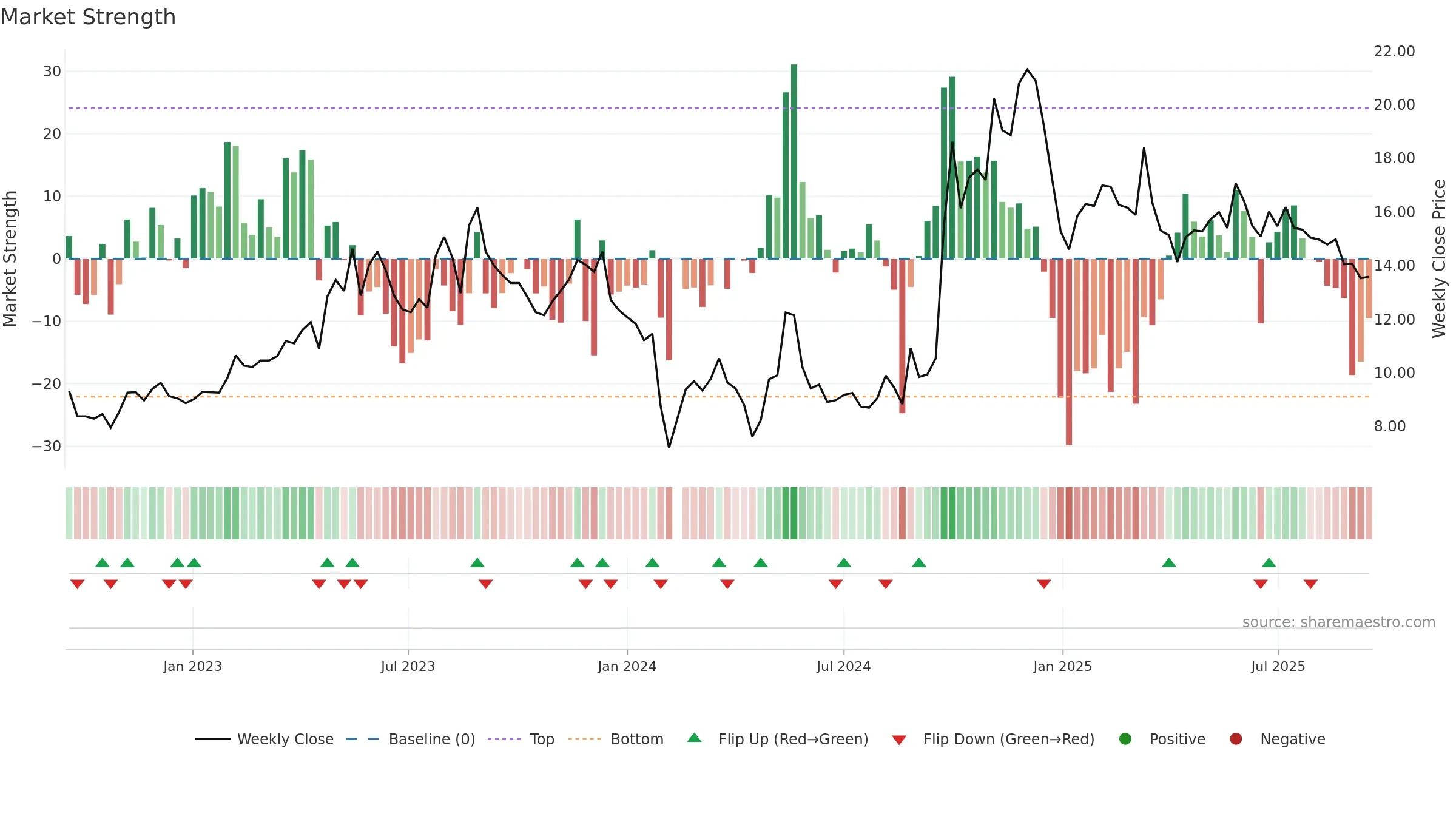
Task: Toggle the 'Bottom' legend label
Action: click(637, 739)
